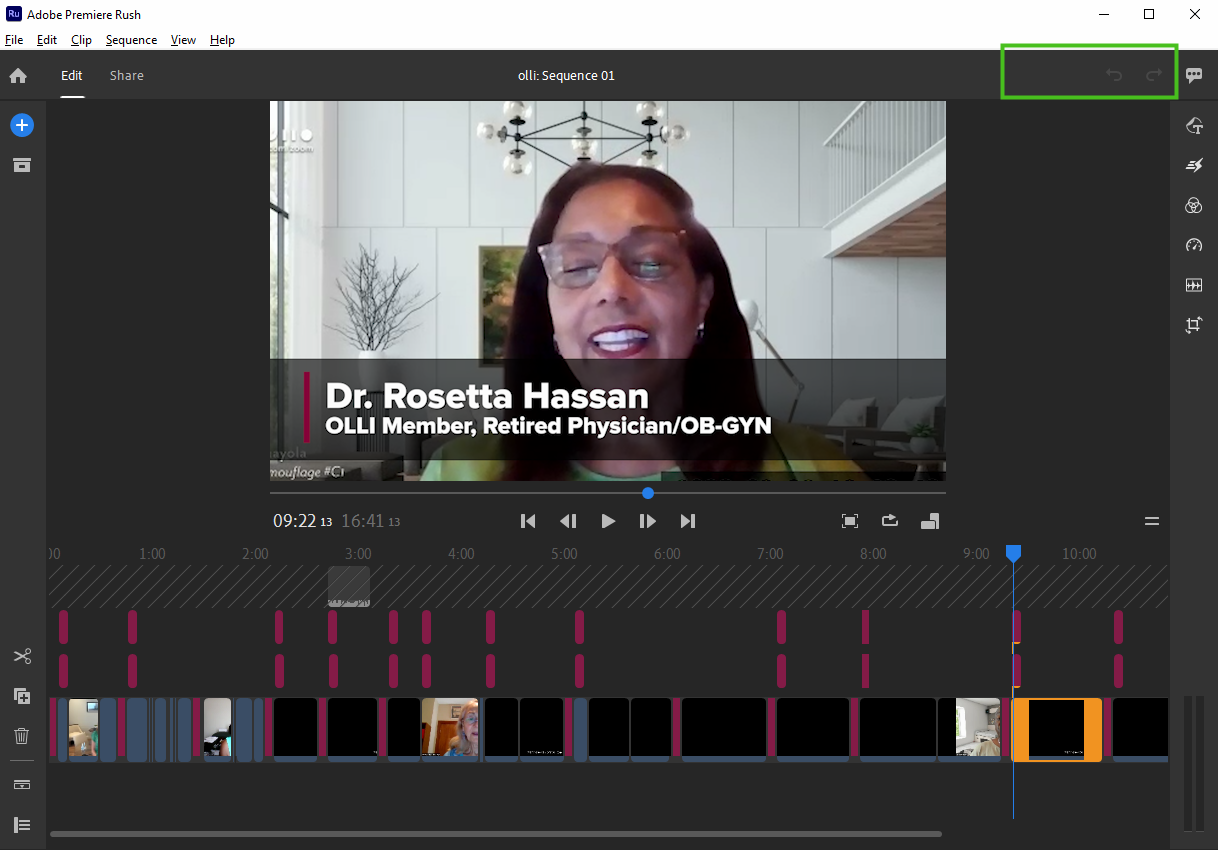Open the Color panel
1218x850 pixels.
pyautogui.click(x=1193, y=205)
